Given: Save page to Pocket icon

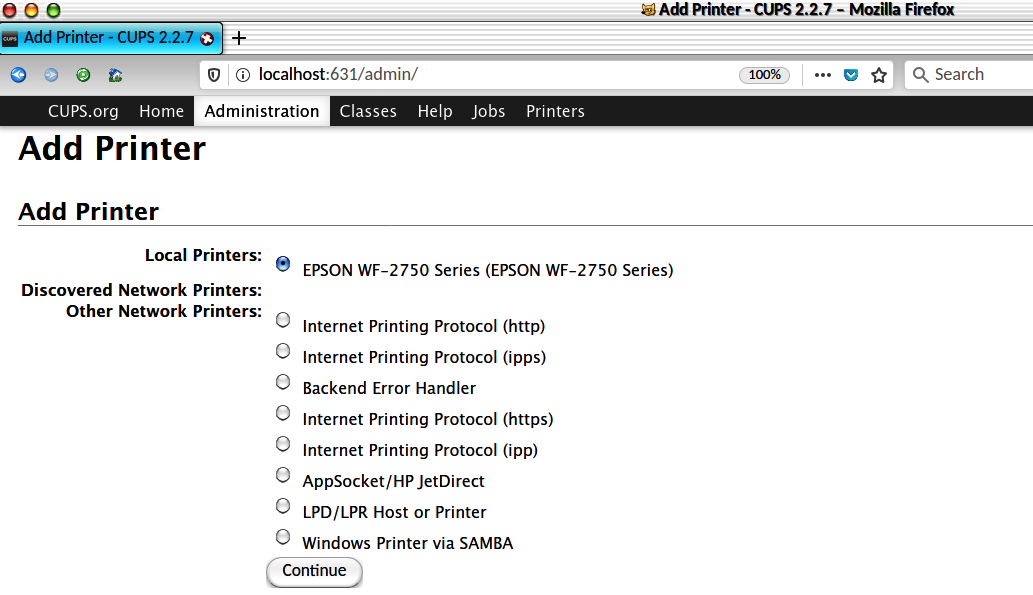Looking at the screenshot, I should click(851, 75).
